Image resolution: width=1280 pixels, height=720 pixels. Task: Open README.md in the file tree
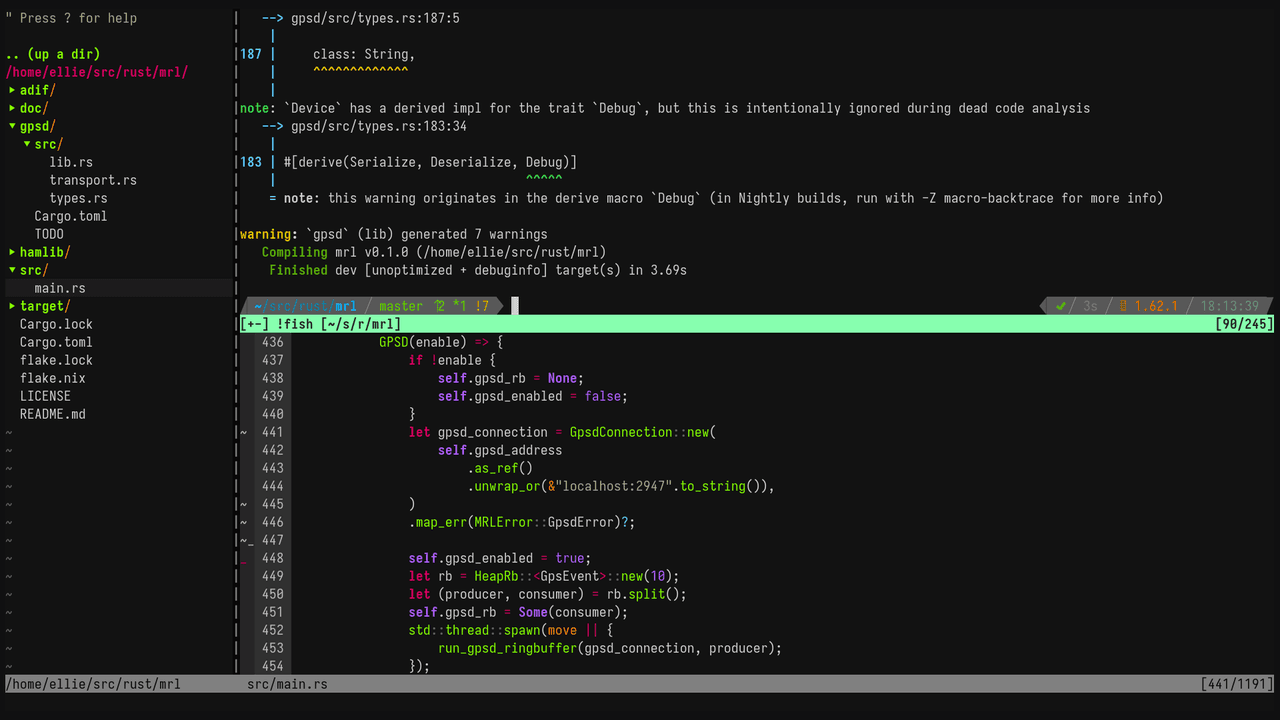52,414
